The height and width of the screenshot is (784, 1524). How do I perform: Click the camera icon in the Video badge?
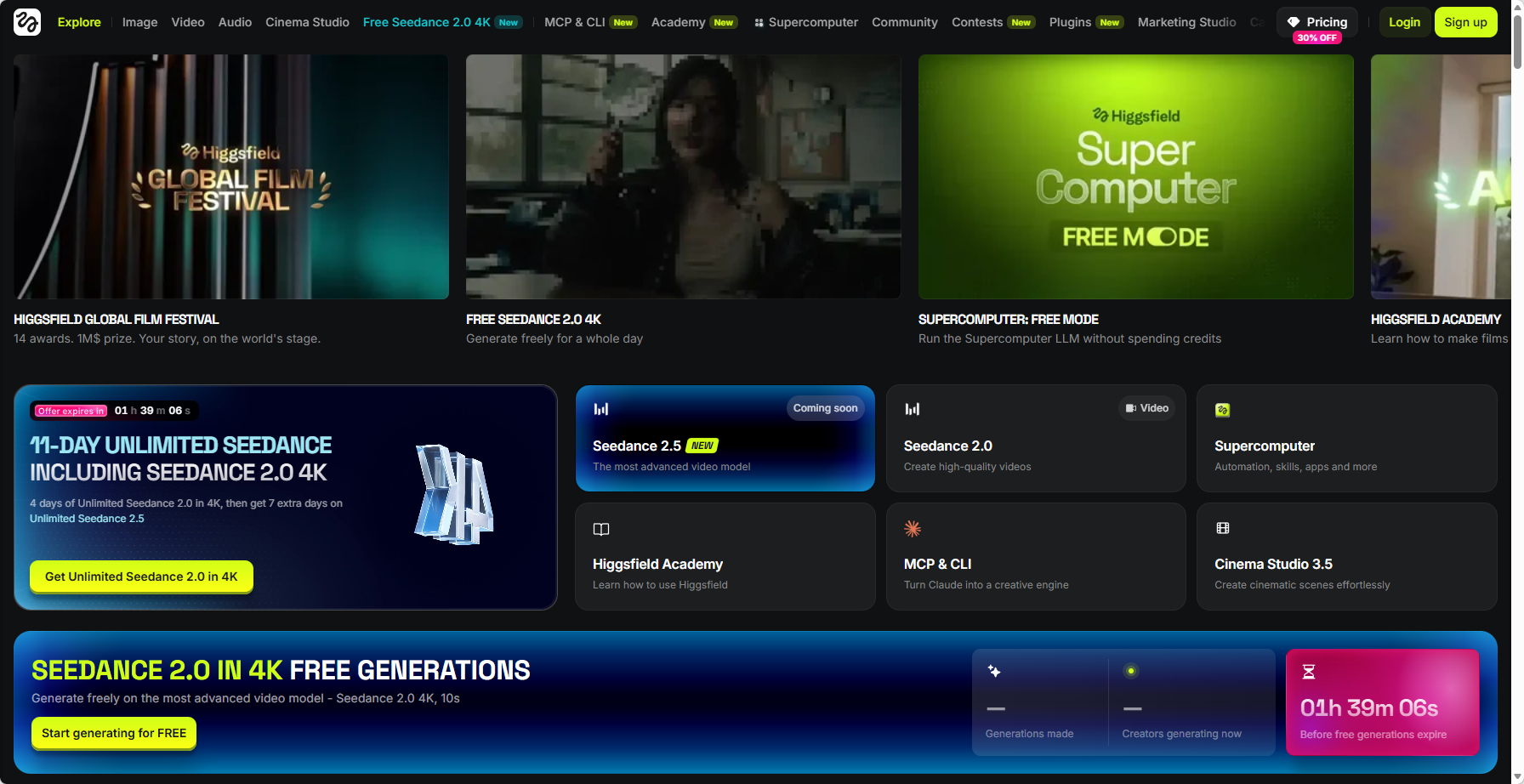1131,408
